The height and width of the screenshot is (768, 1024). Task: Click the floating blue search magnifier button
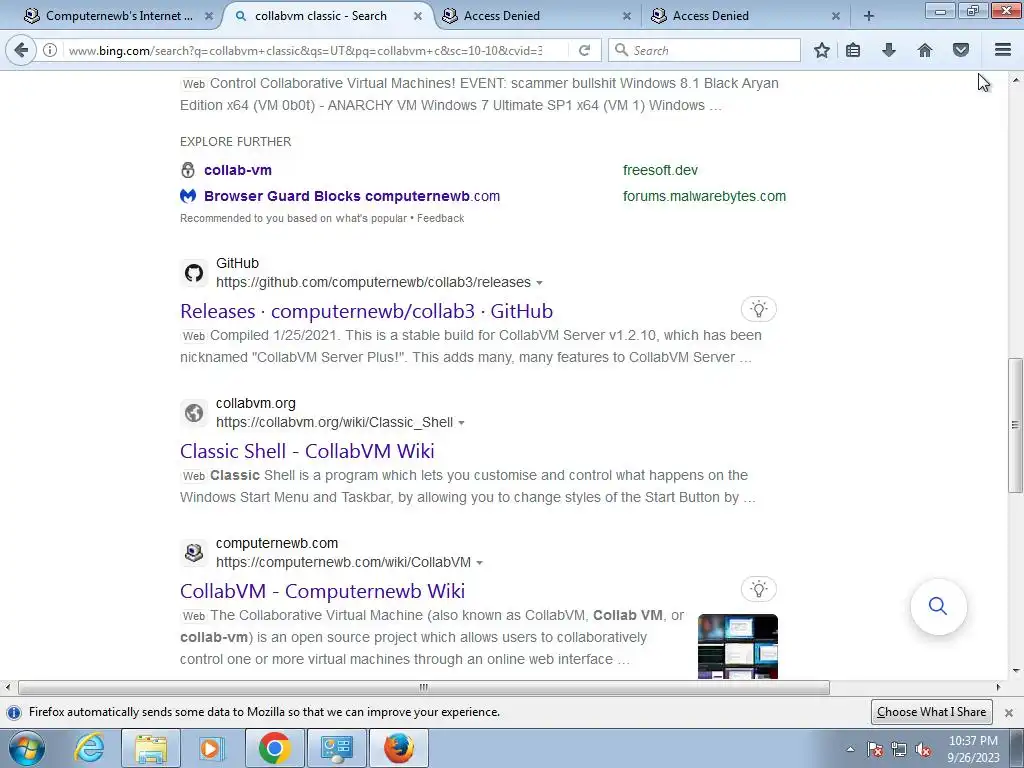pos(938,606)
